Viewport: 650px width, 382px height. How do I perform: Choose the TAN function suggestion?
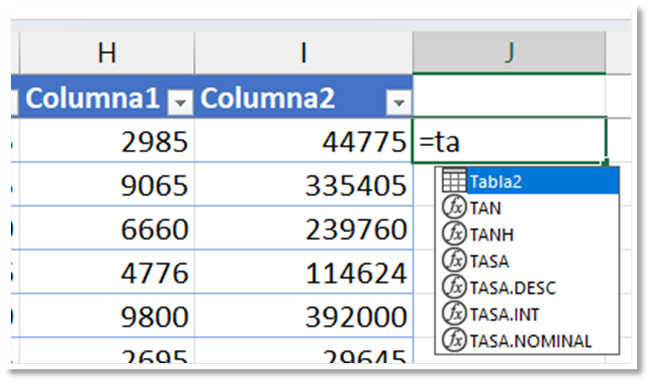[527, 208]
